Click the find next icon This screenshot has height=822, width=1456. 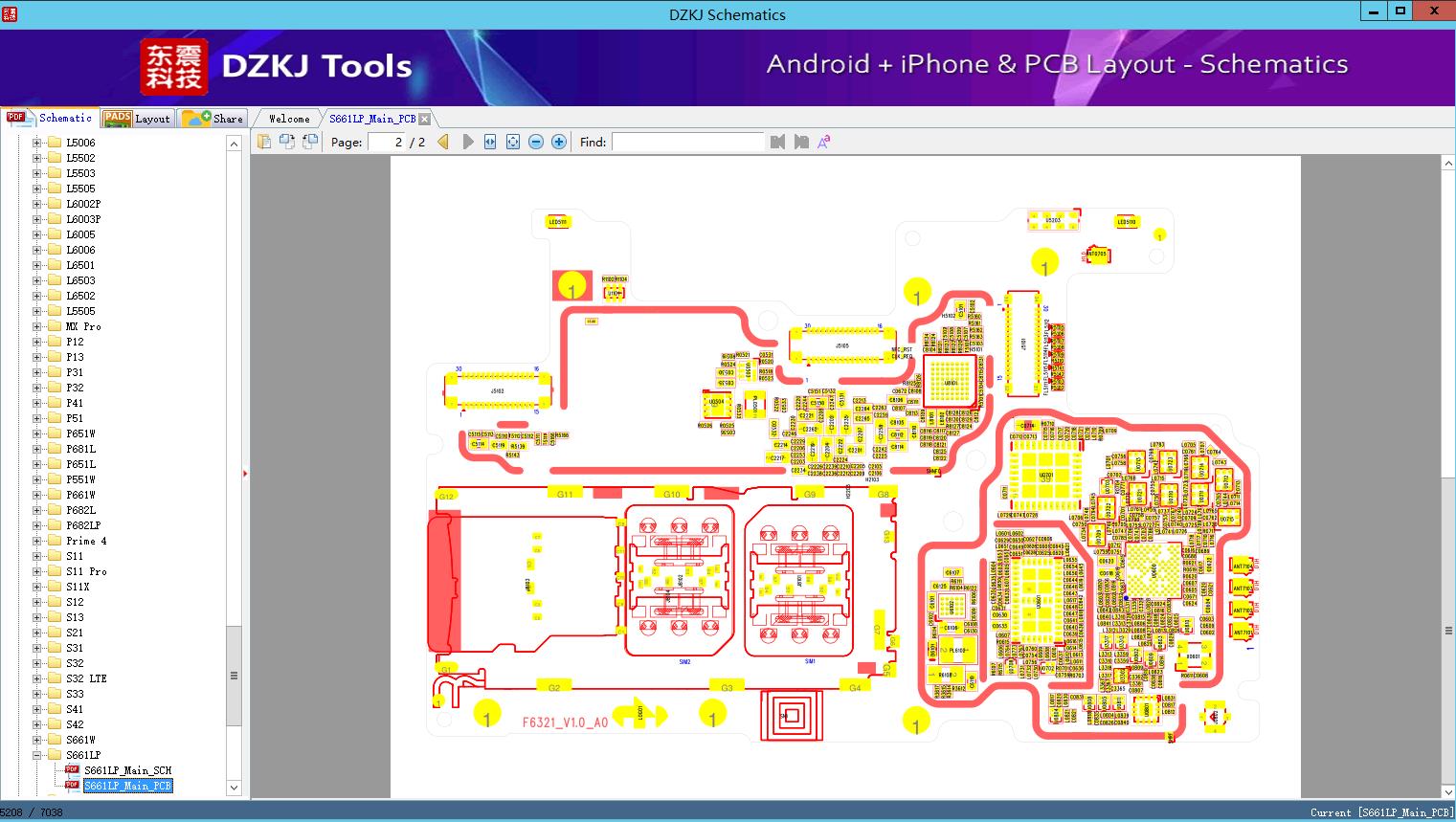click(801, 142)
